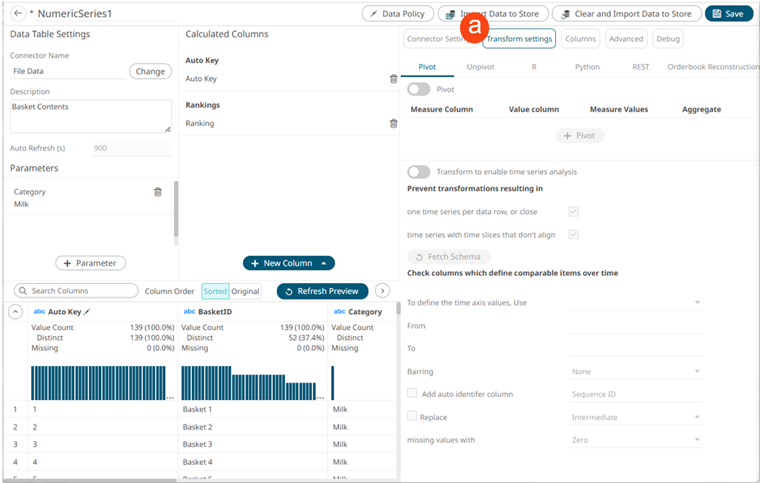Remove the Category parameter with trash icon
The image size is (760, 483).
[157, 192]
